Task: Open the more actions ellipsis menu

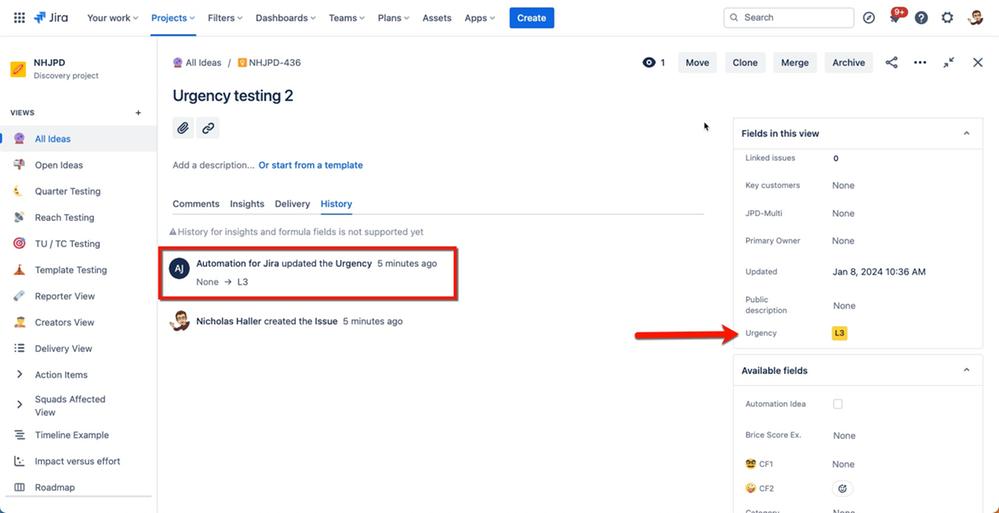Action: (920, 62)
